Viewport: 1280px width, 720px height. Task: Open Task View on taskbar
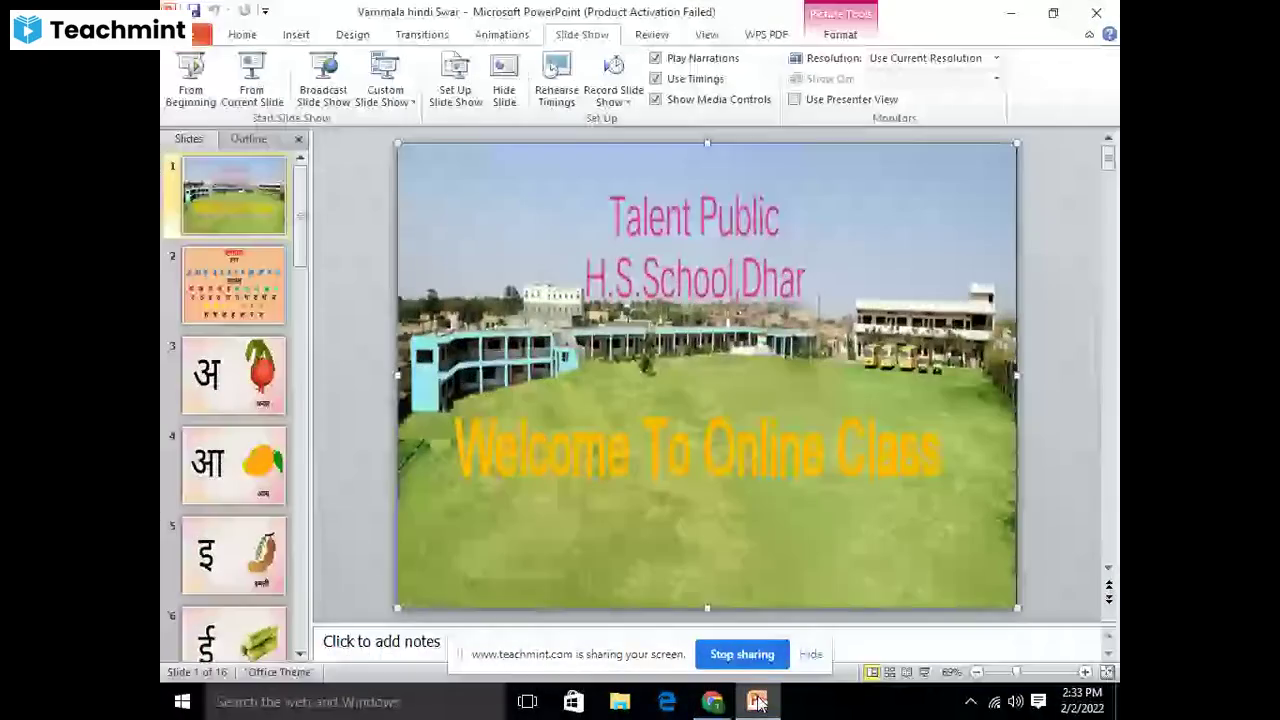(527, 702)
